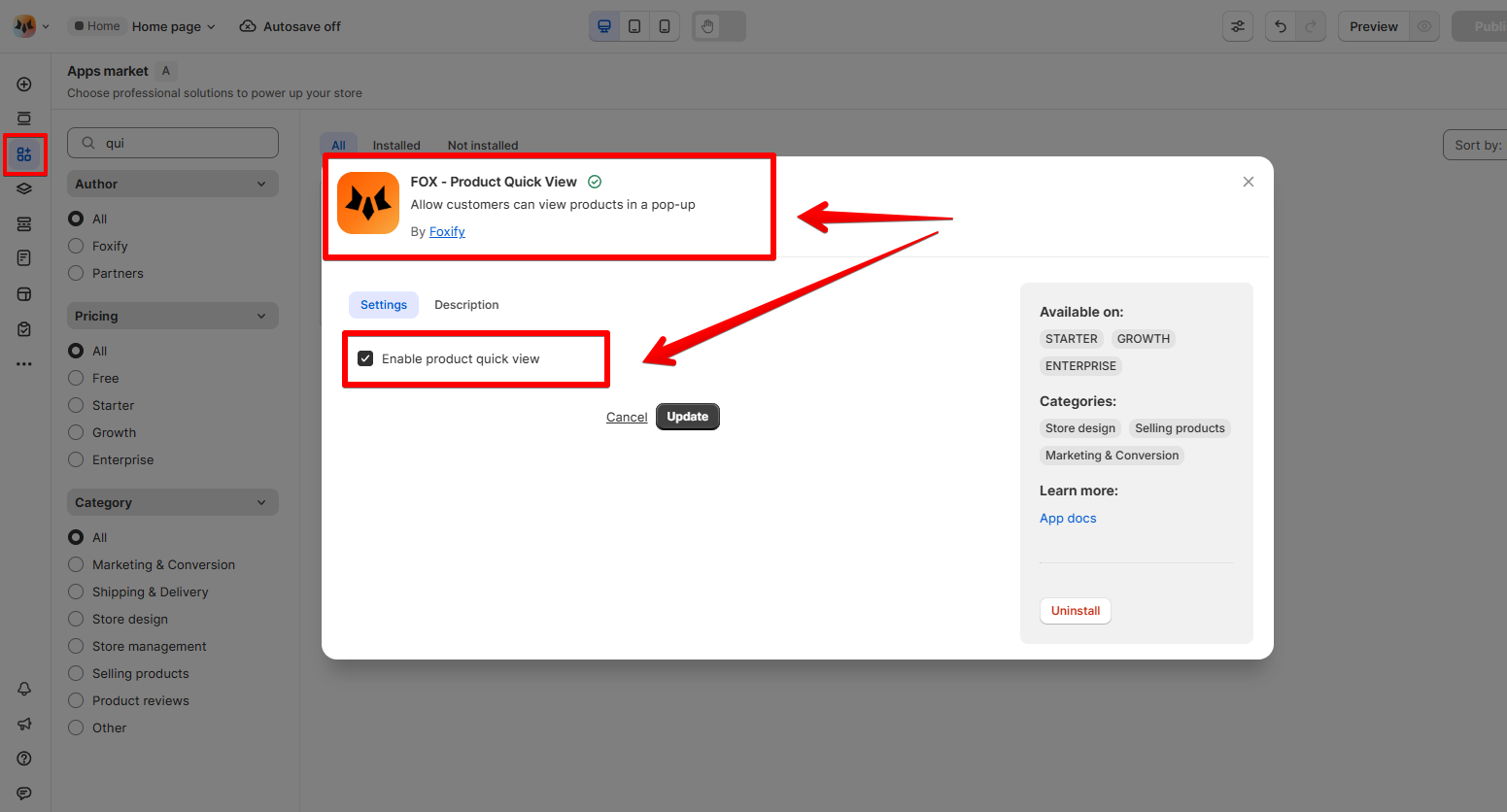This screenshot has height=812, width=1507.
Task: Collapse the Category filter section
Action: pyautogui.click(x=173, y=502)
